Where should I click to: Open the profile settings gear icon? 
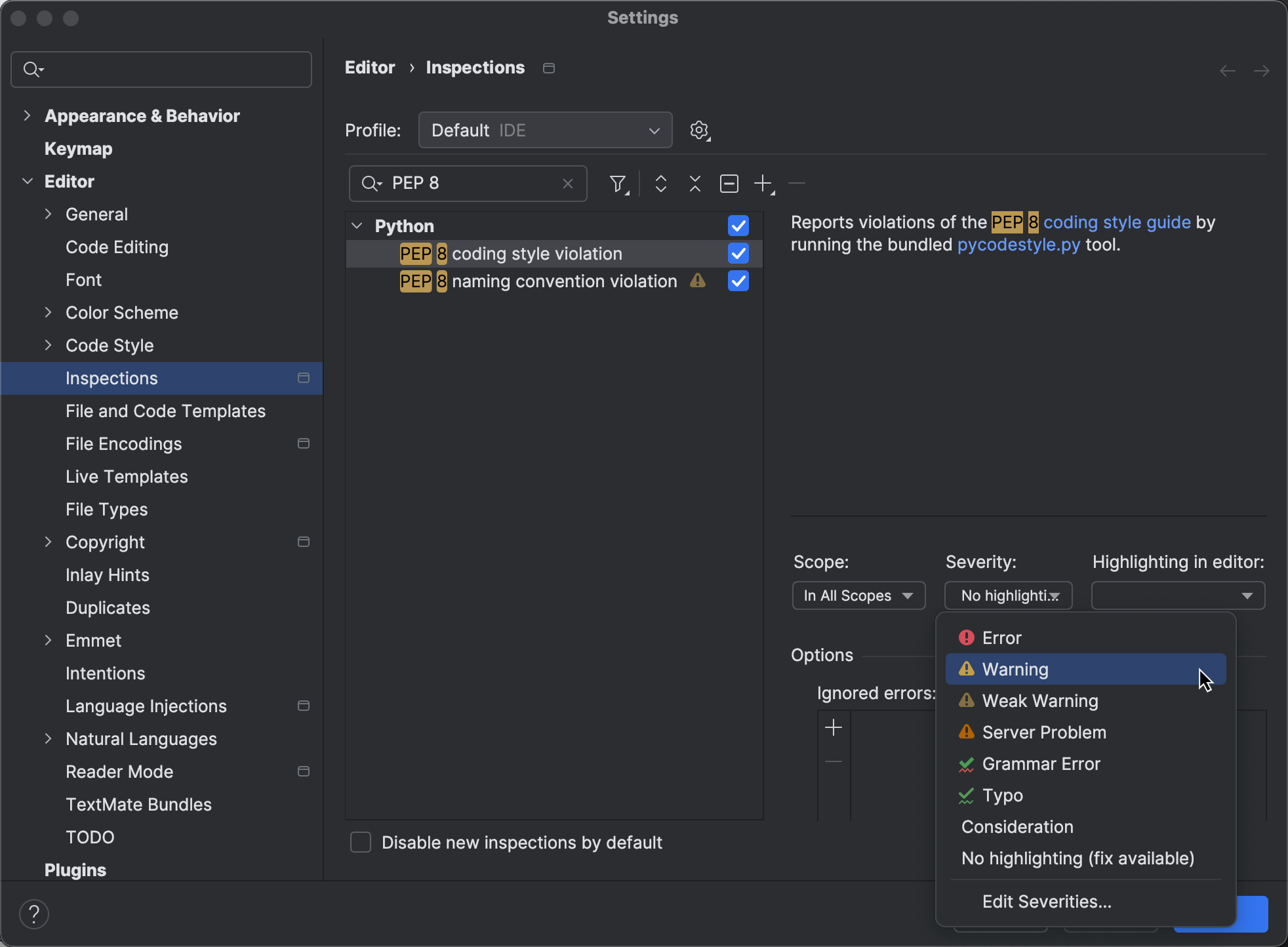coord(700,130)
